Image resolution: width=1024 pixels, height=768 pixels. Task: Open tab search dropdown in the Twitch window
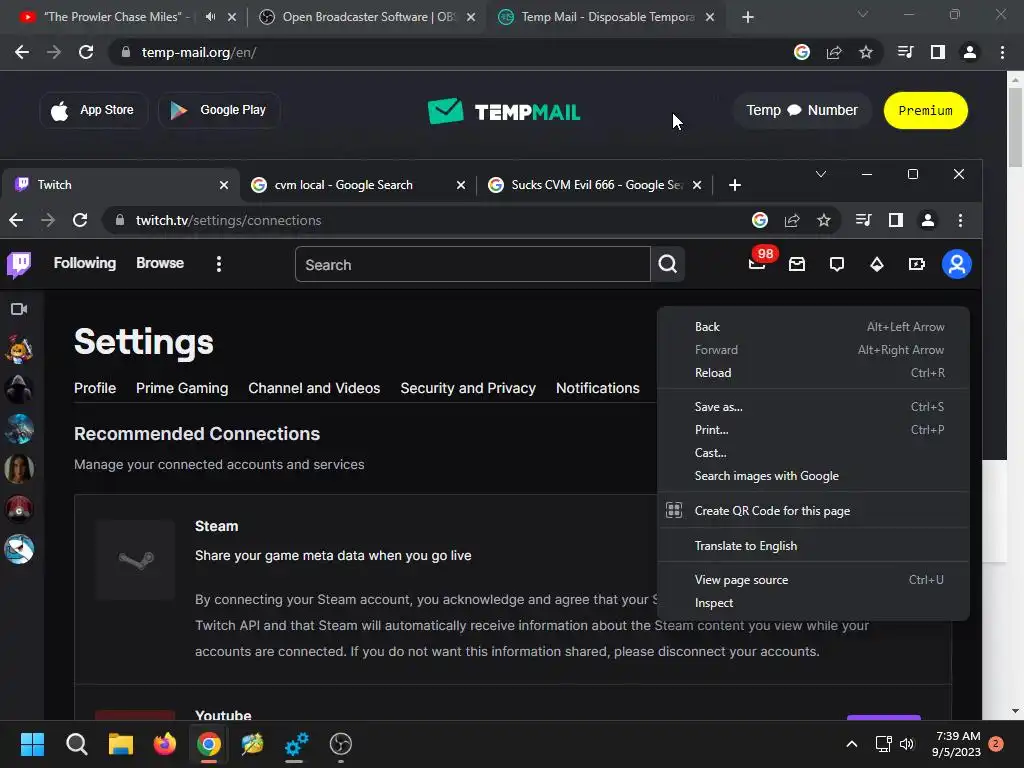pyautogui.click(x=821, y=174)
